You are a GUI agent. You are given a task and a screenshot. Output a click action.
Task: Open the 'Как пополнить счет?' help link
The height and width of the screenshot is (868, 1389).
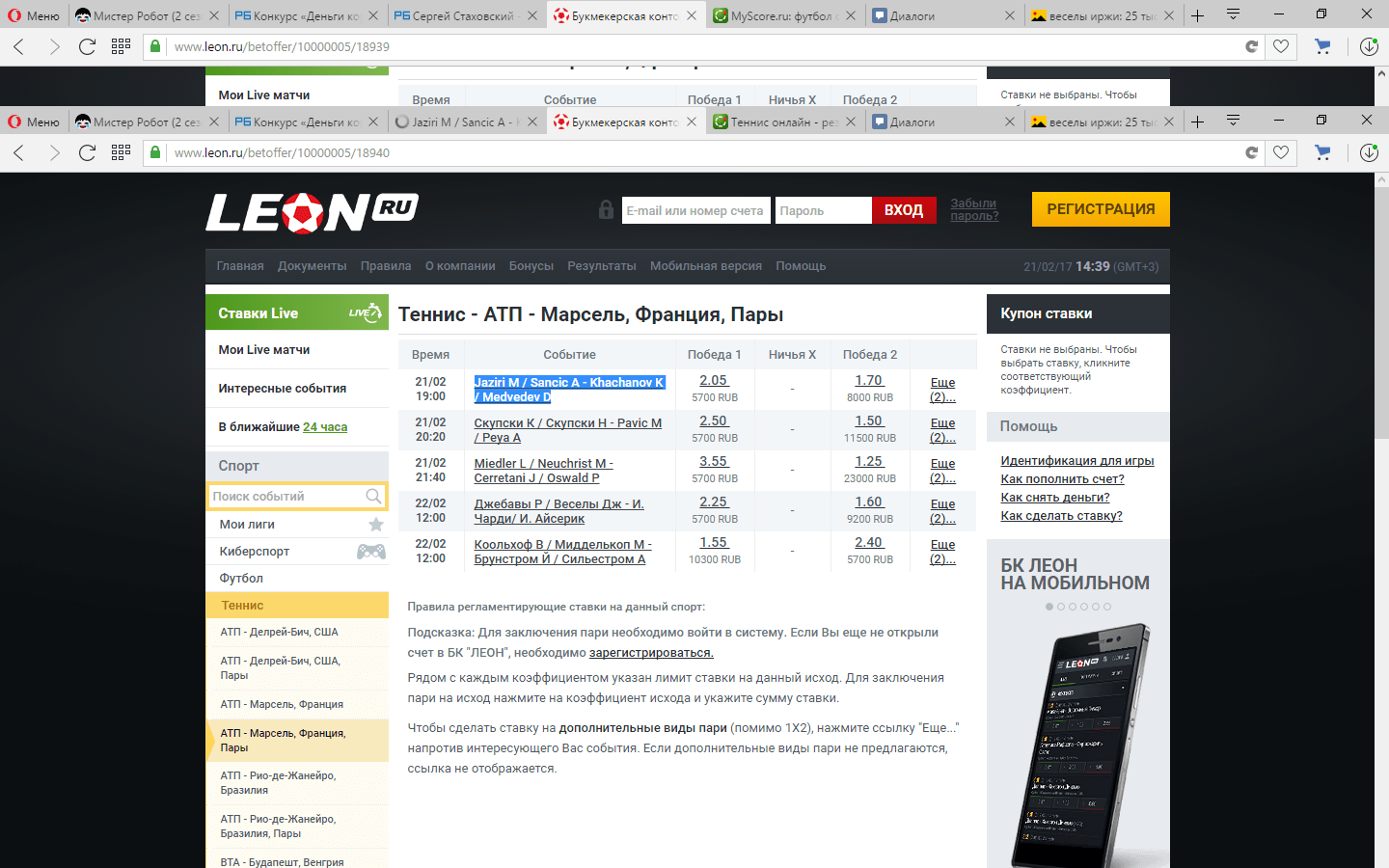(x=1062, y=479)
